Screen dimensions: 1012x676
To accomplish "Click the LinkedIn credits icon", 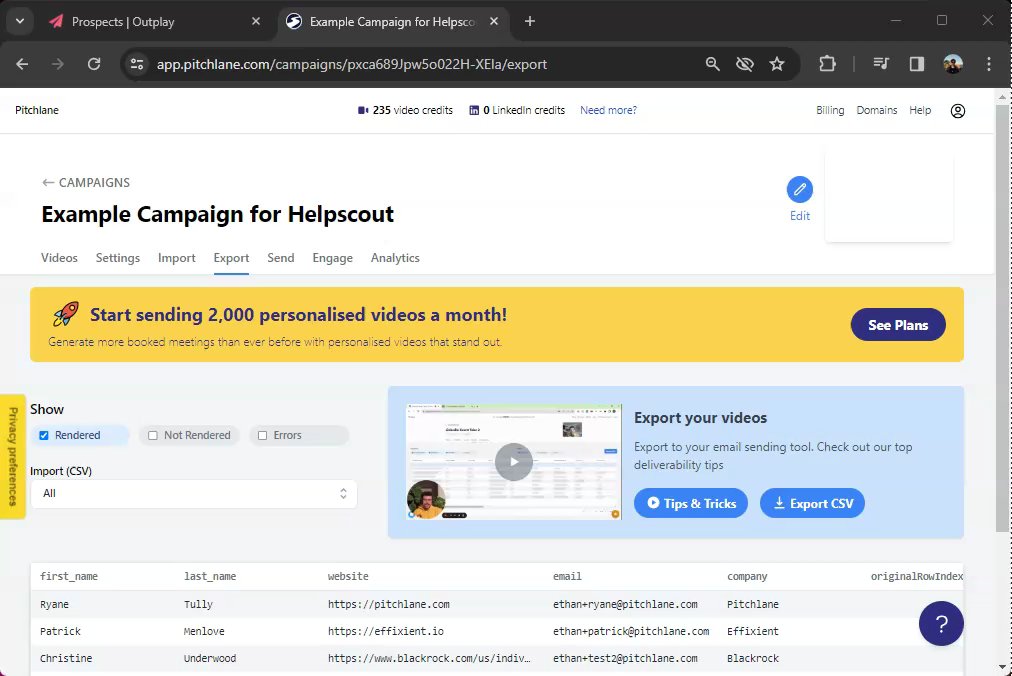I will tap(474, 110).
